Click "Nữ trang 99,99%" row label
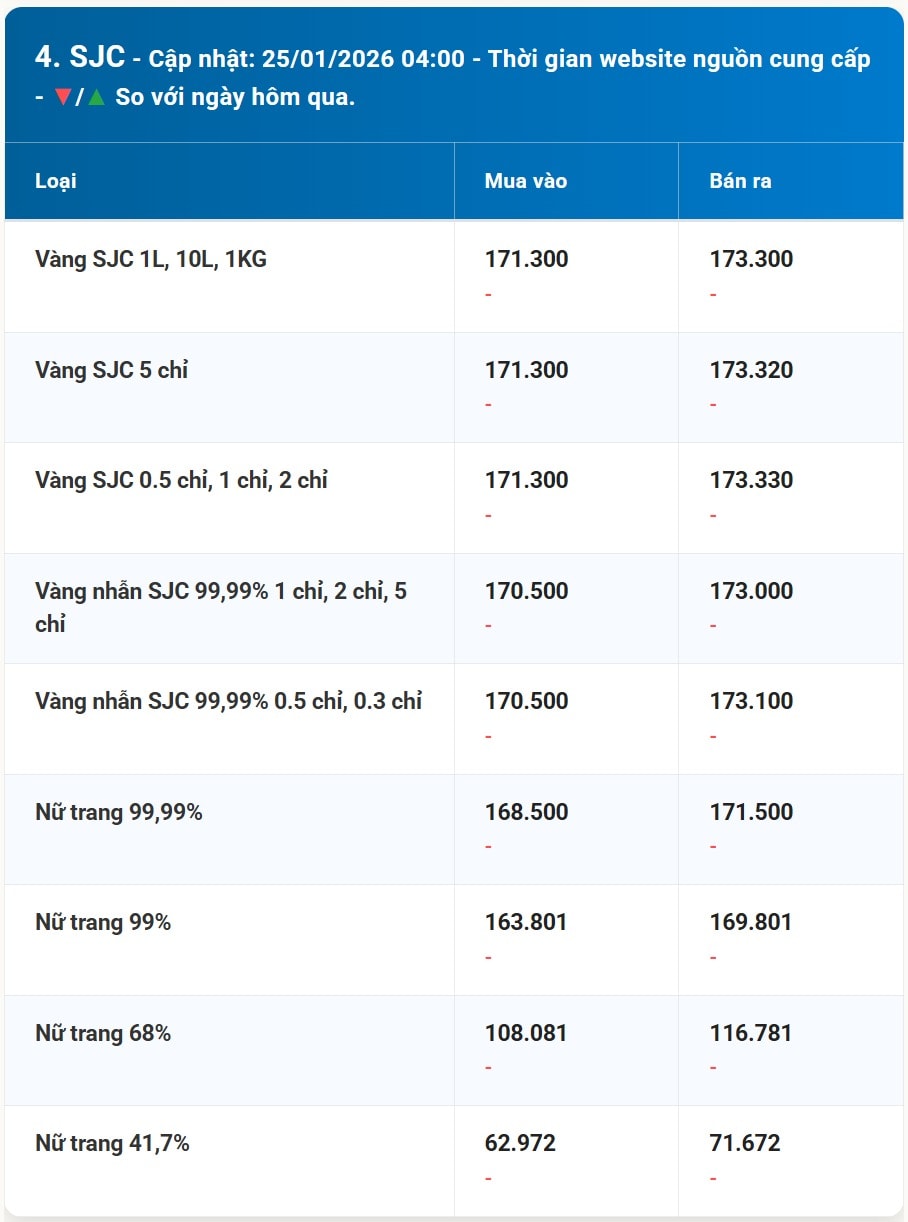 [119, 812]
